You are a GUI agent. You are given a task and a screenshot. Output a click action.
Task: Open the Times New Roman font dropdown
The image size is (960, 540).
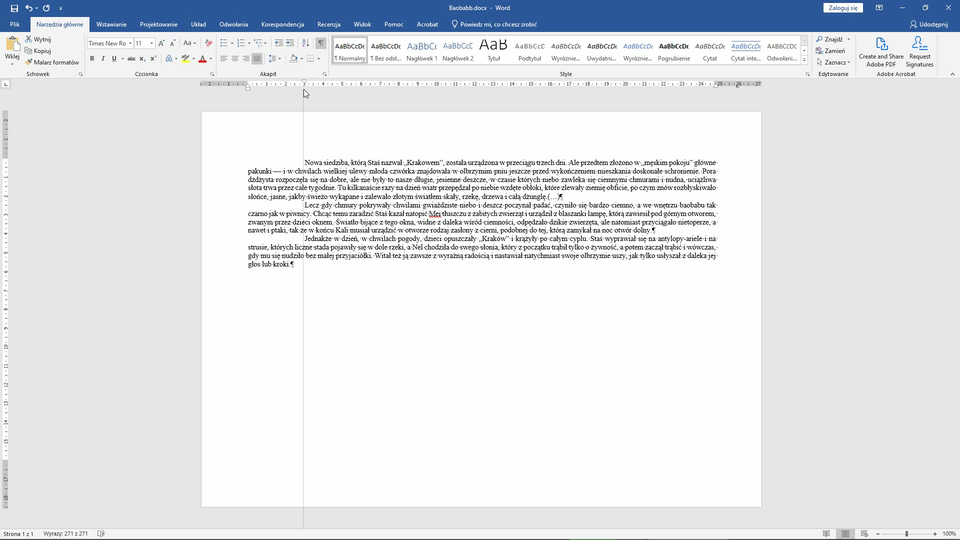(108, 43)
